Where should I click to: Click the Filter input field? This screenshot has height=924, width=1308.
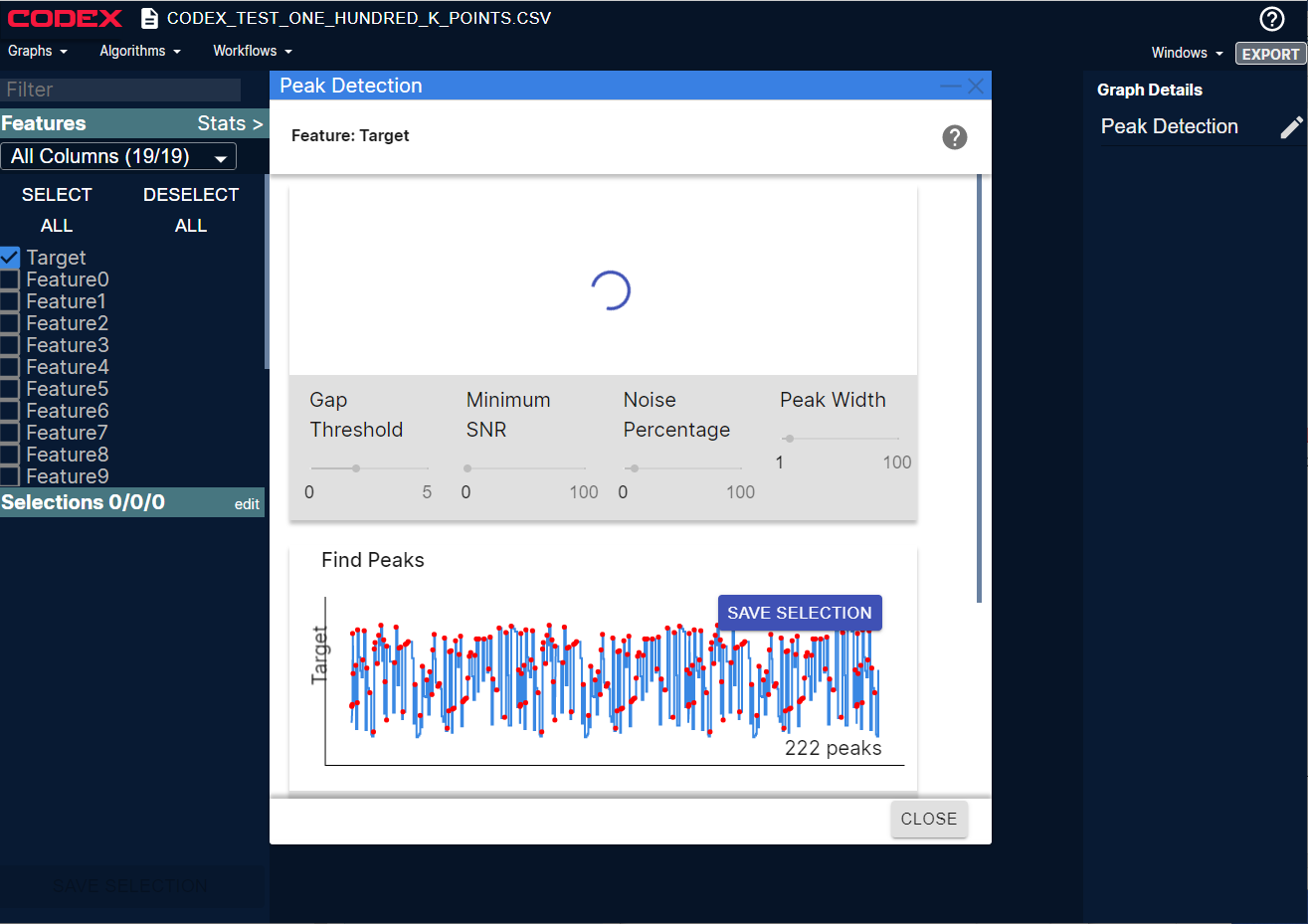120,90
